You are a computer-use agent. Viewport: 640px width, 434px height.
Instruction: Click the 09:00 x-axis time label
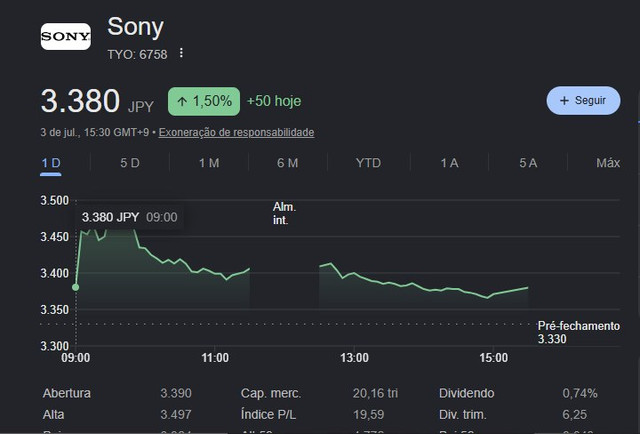point(76,358)
